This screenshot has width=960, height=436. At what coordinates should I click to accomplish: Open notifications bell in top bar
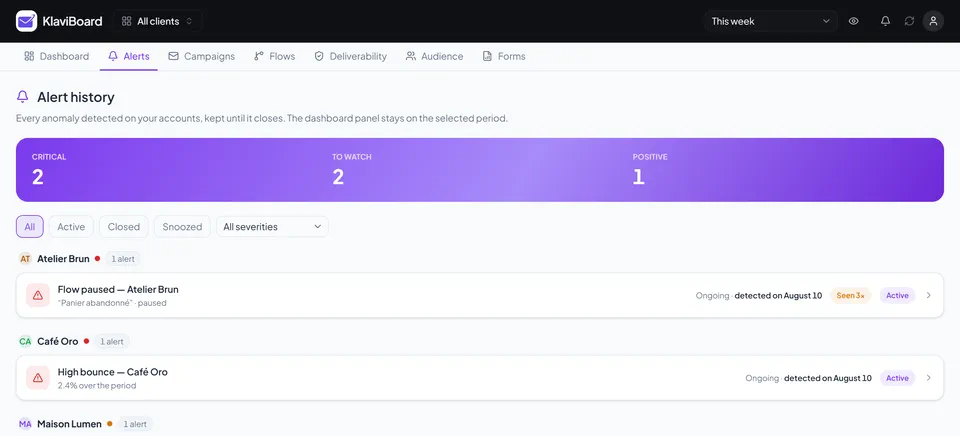tap(885, 21)
